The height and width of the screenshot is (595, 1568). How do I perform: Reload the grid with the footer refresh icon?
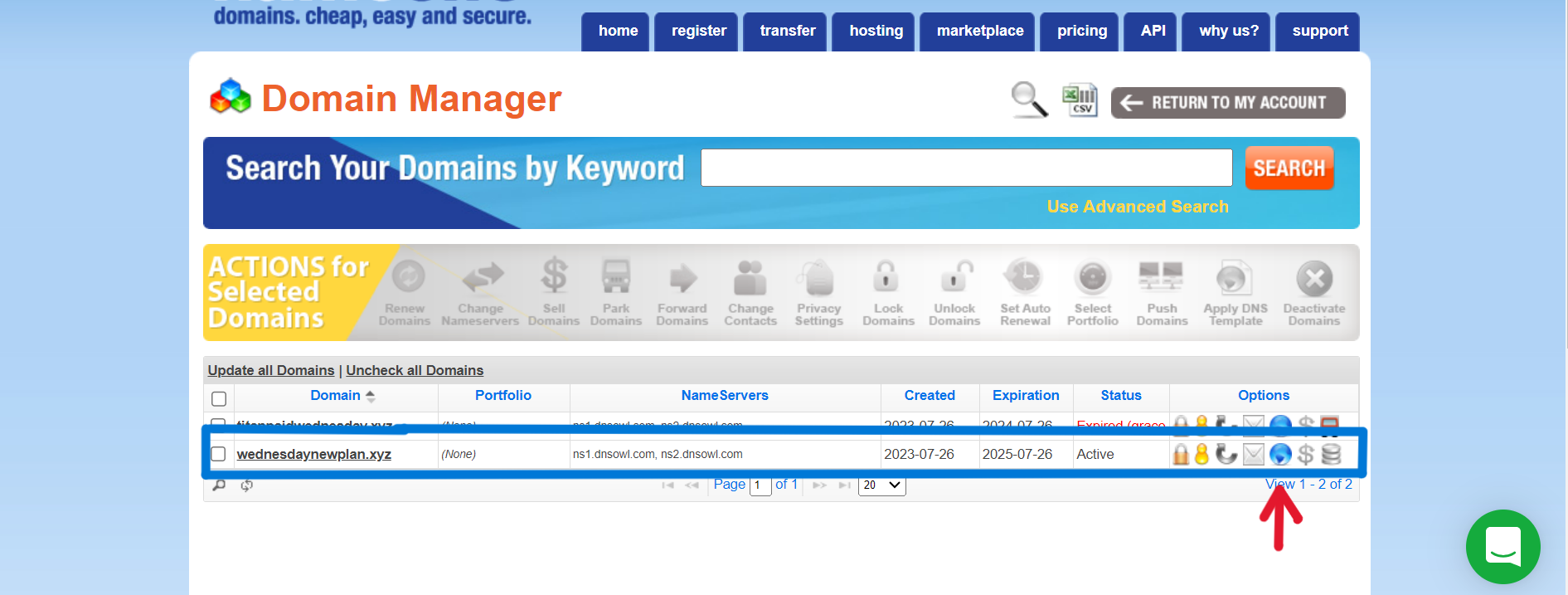pyautogui.click(x=246, y=485)
